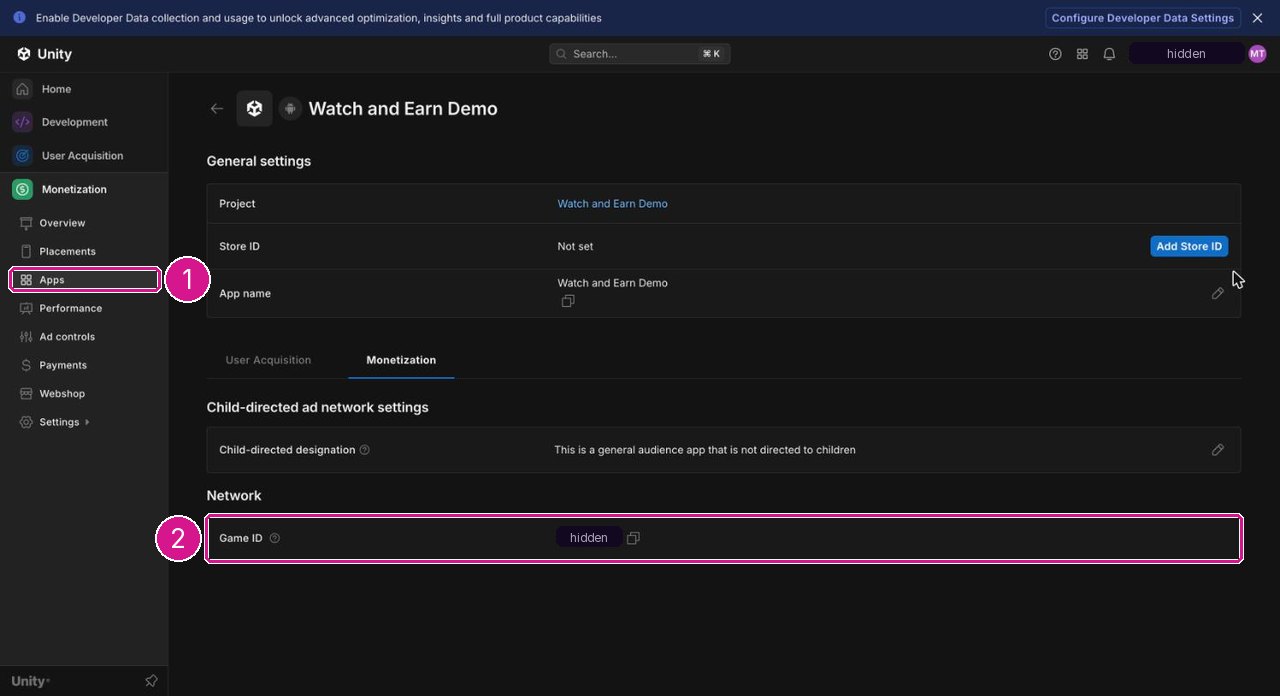
Task: Click the Android platform icon
Action: click(x=290, y=109)
